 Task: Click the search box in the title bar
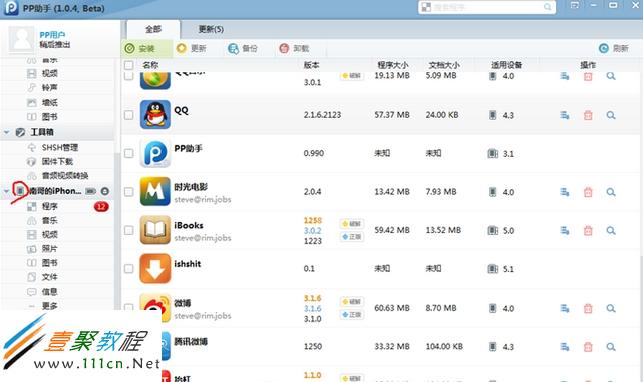pyautogui.click(x=487, y=7)
